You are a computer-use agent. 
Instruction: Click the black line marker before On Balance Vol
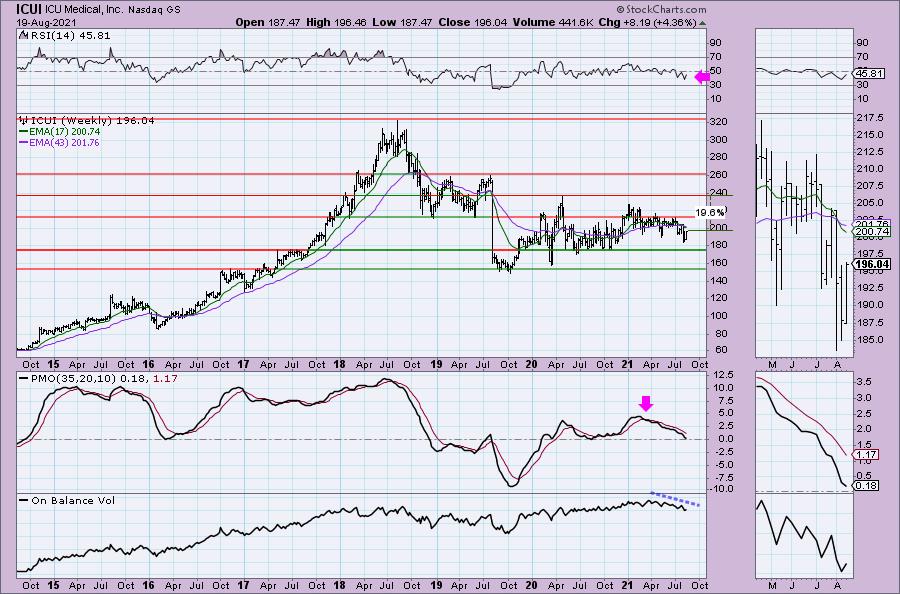(24, 500)
